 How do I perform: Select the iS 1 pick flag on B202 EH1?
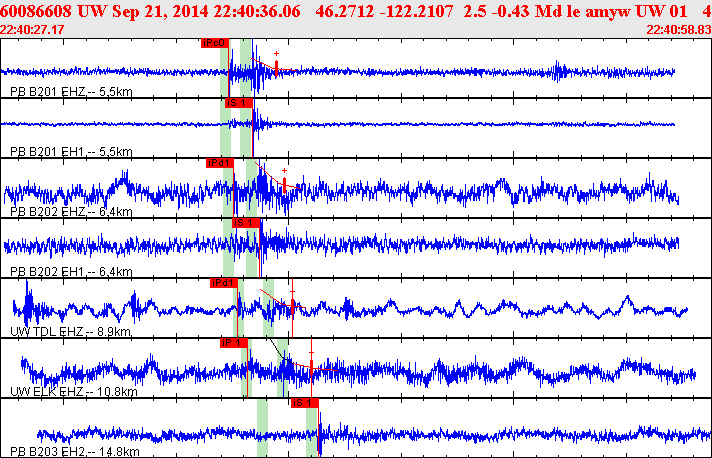click(246, 223)
